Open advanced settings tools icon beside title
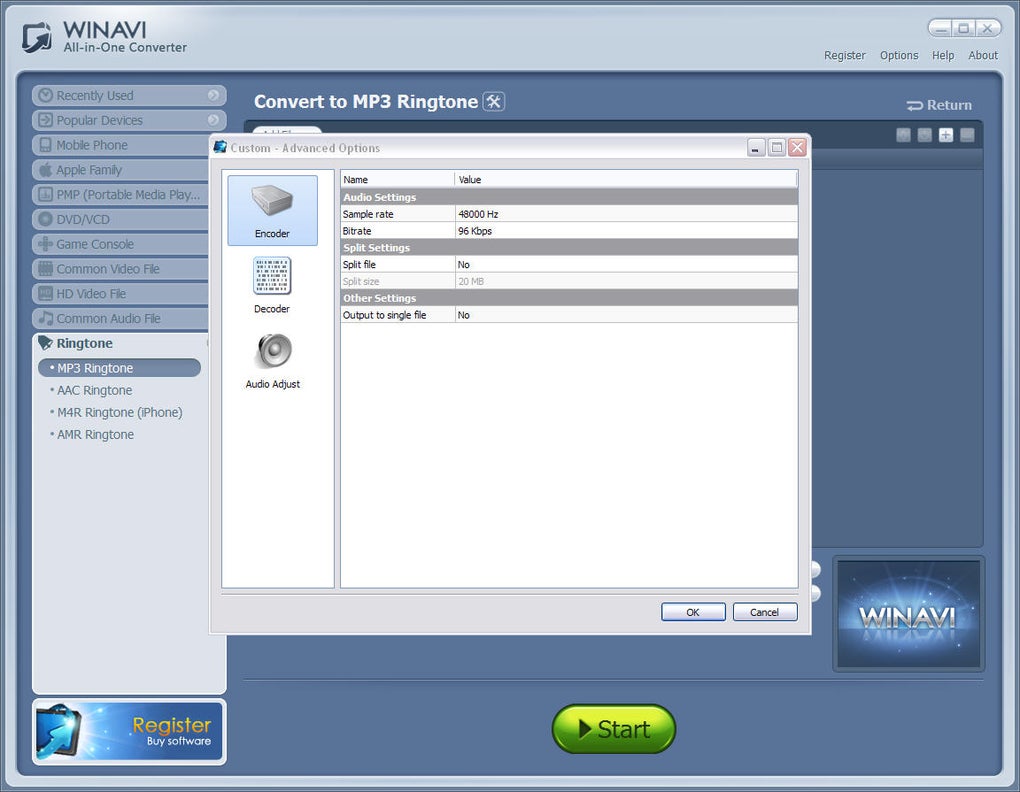Image resolution: width=1020 pixels, height=792 pixels. click(x=494, y=101)
